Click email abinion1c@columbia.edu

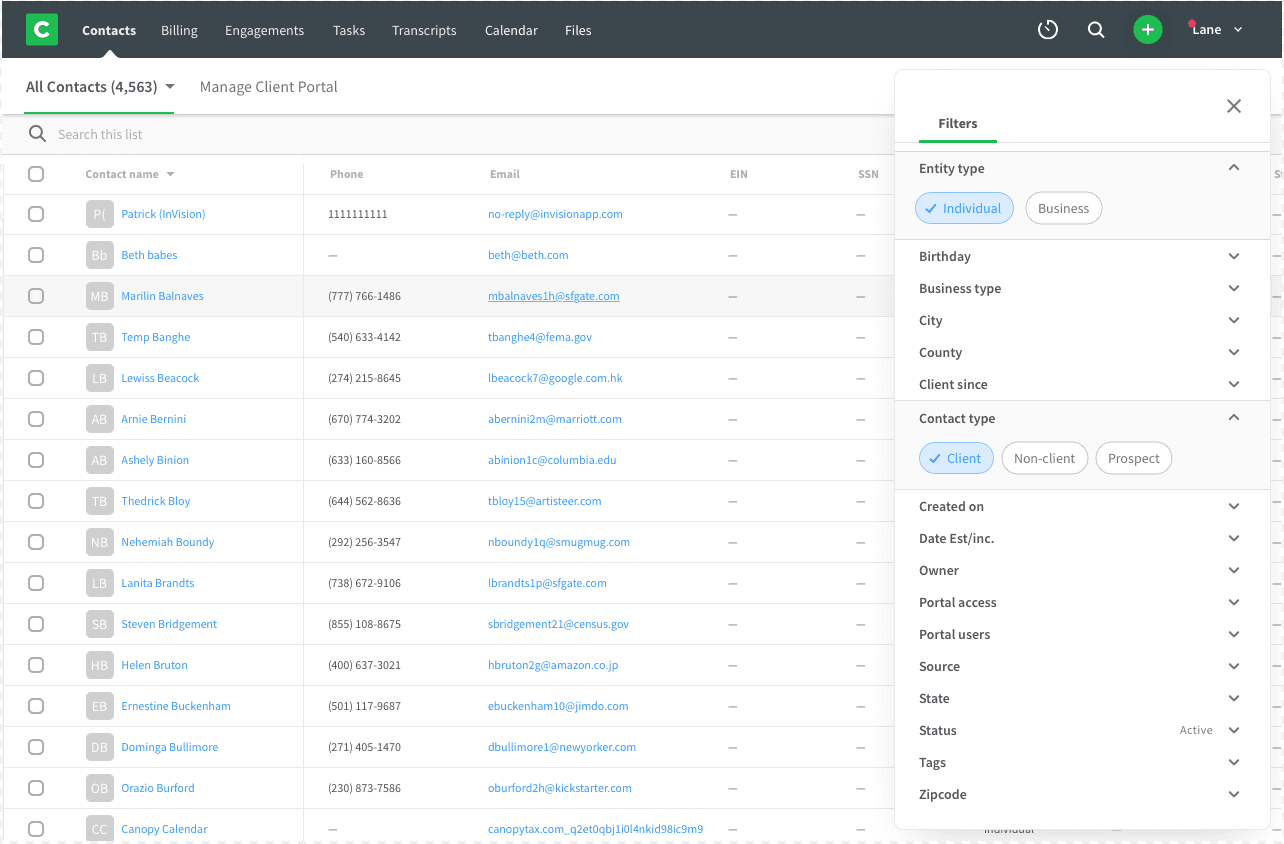[x=552, y=460]
